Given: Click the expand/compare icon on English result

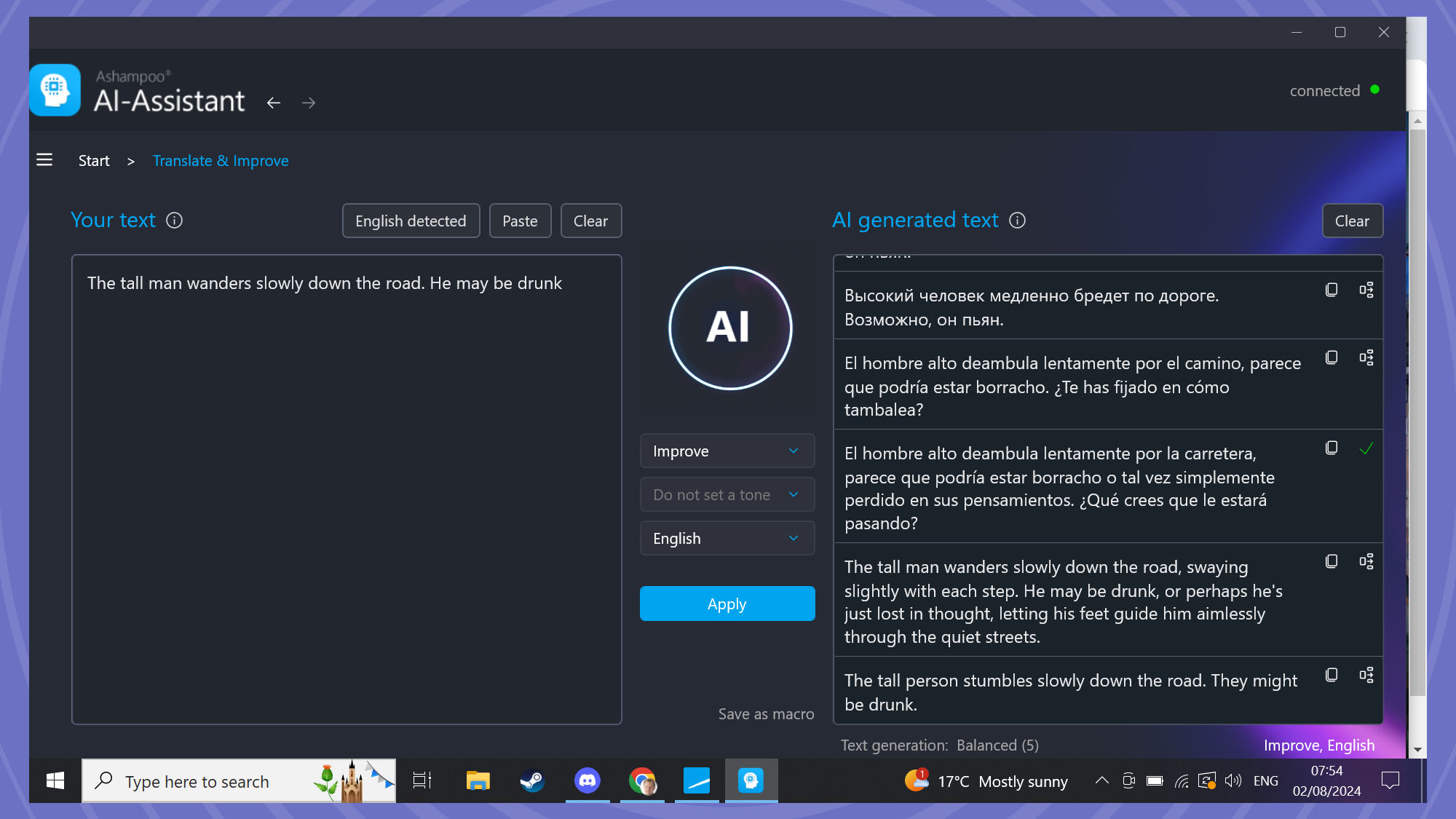Looking at the screenshot, I should click(x=1367, y=561).
